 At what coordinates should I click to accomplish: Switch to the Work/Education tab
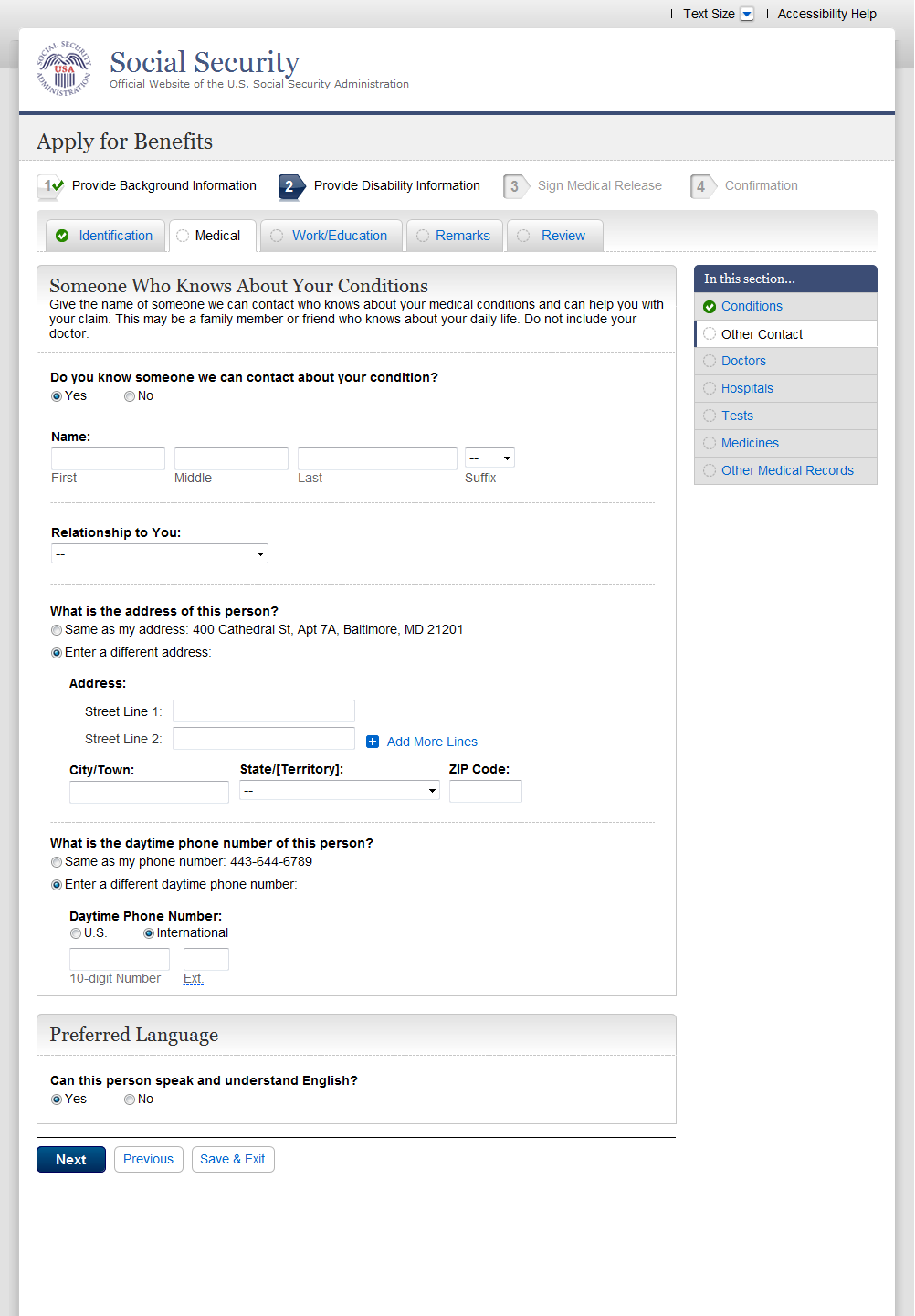tap(339, 236)
